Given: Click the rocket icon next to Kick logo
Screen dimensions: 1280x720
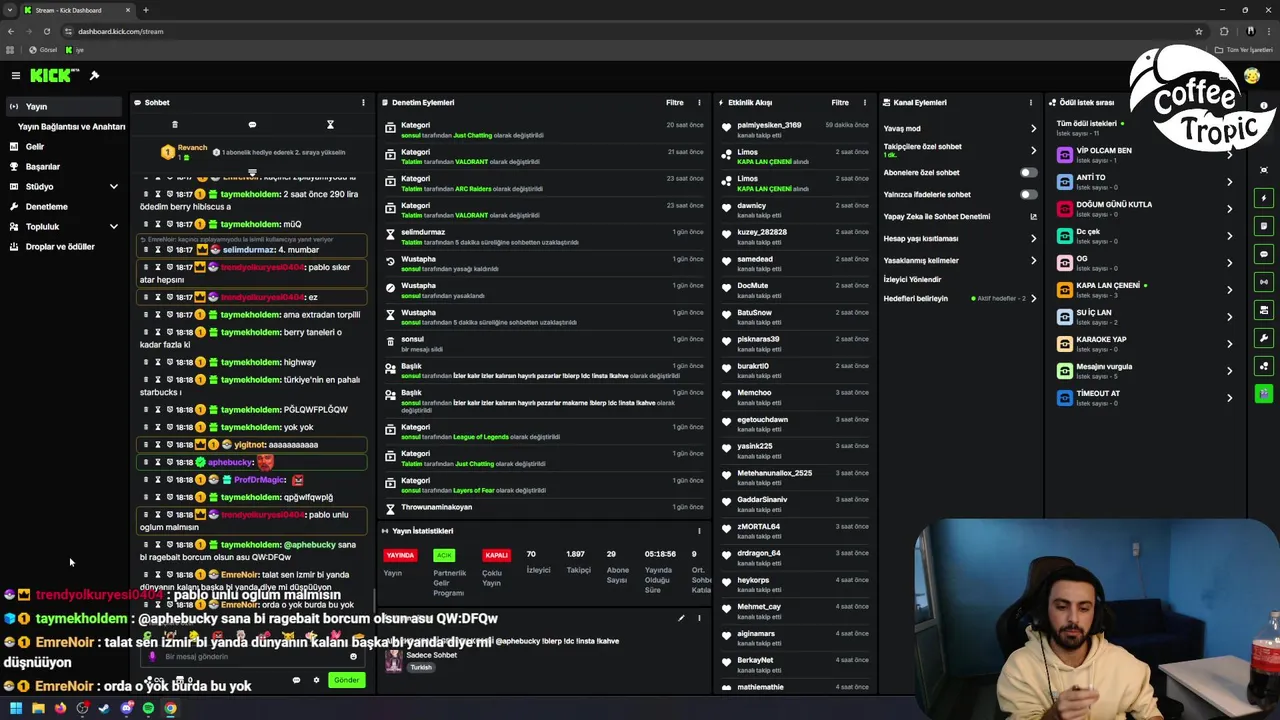Looking at the screenshot, I should (94, 76).
